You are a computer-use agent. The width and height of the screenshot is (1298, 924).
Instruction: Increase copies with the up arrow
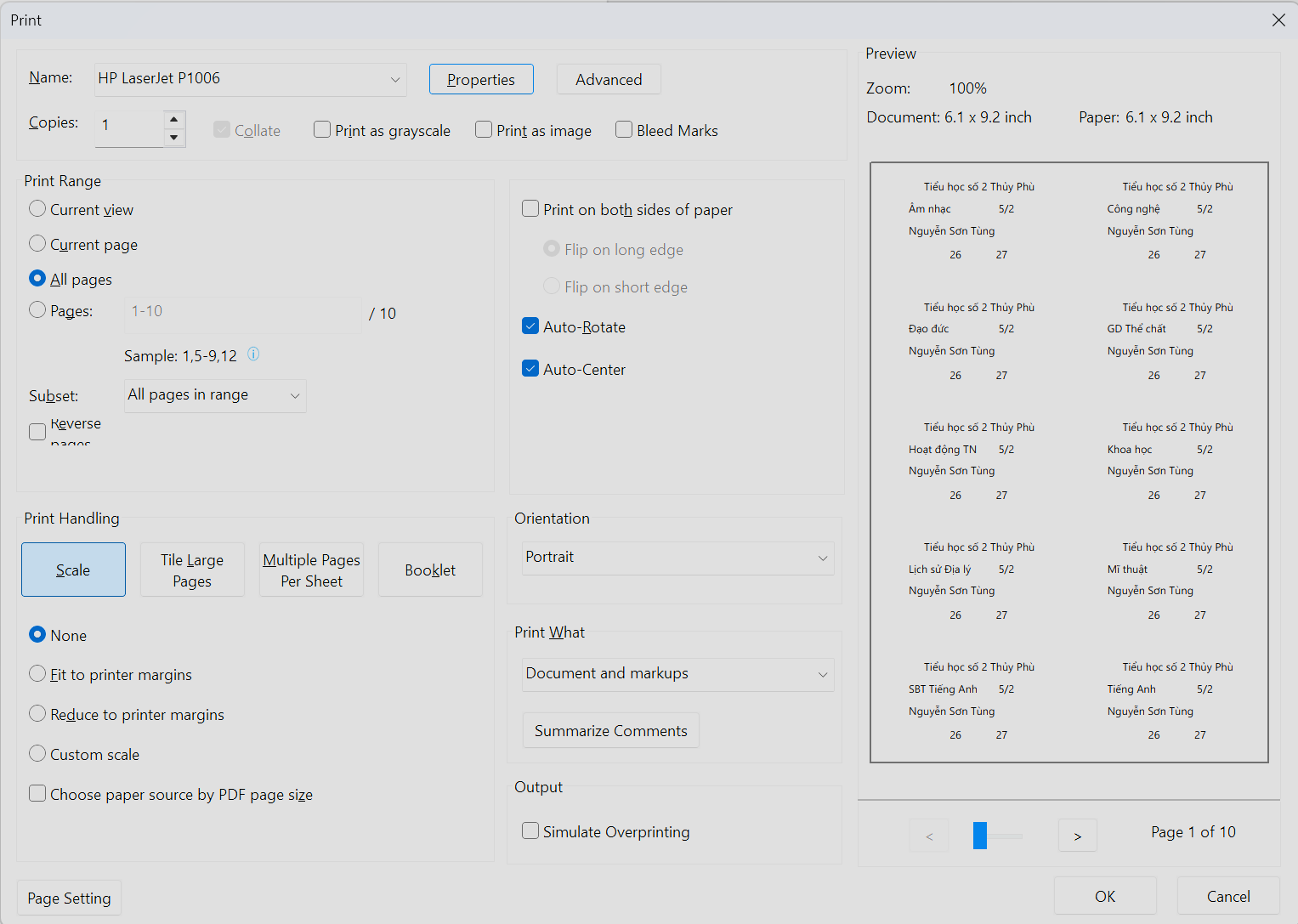click(x=174, y=120)
